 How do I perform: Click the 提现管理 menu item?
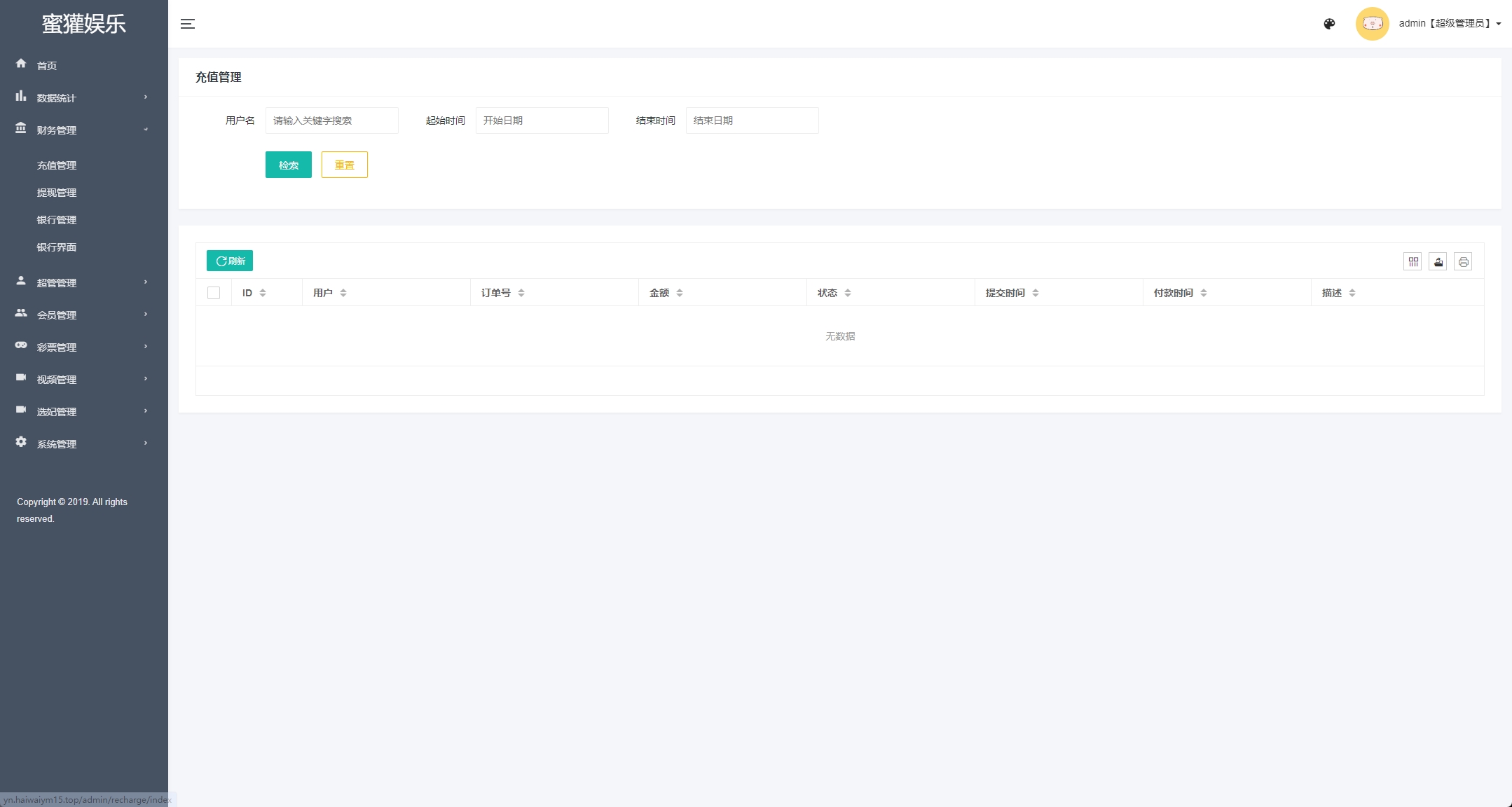[x=57, y=192]
